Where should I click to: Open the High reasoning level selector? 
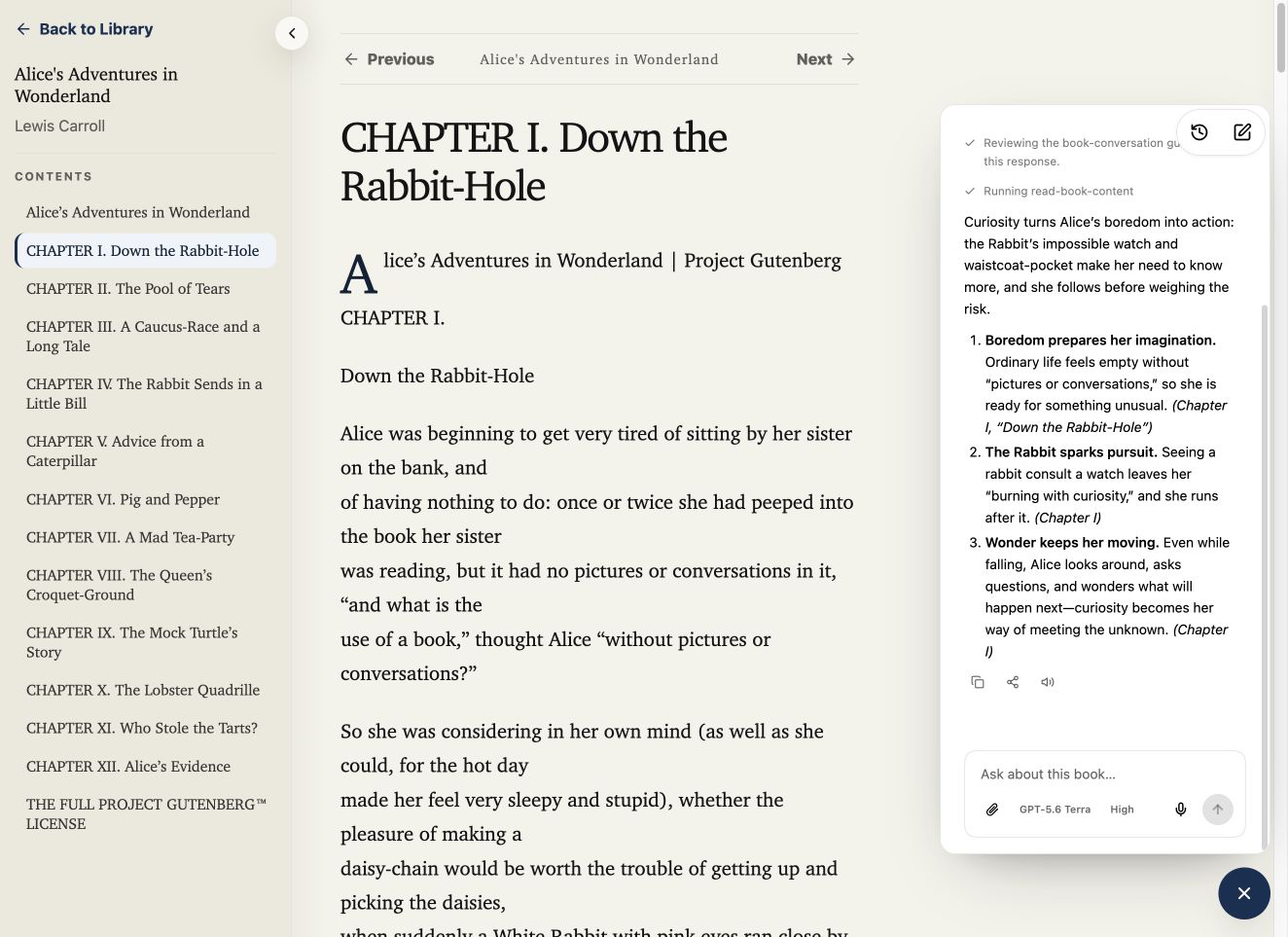1122,810
